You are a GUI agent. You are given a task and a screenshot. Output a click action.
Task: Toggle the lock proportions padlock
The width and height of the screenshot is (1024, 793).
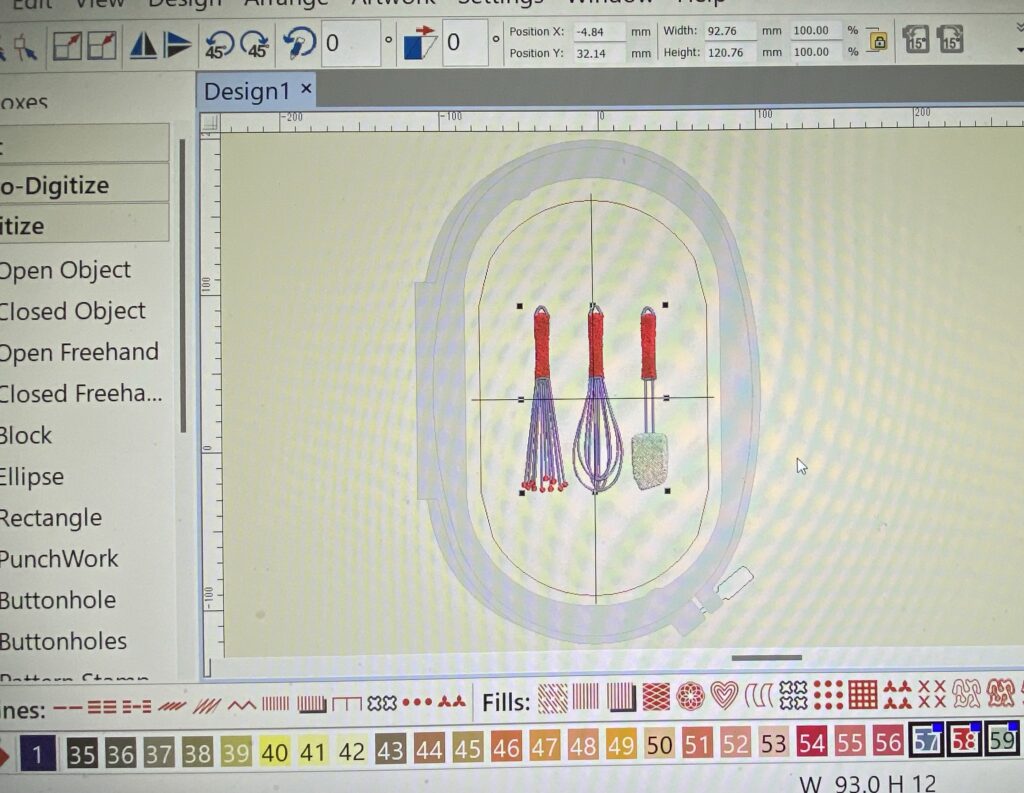pos(879,41)
